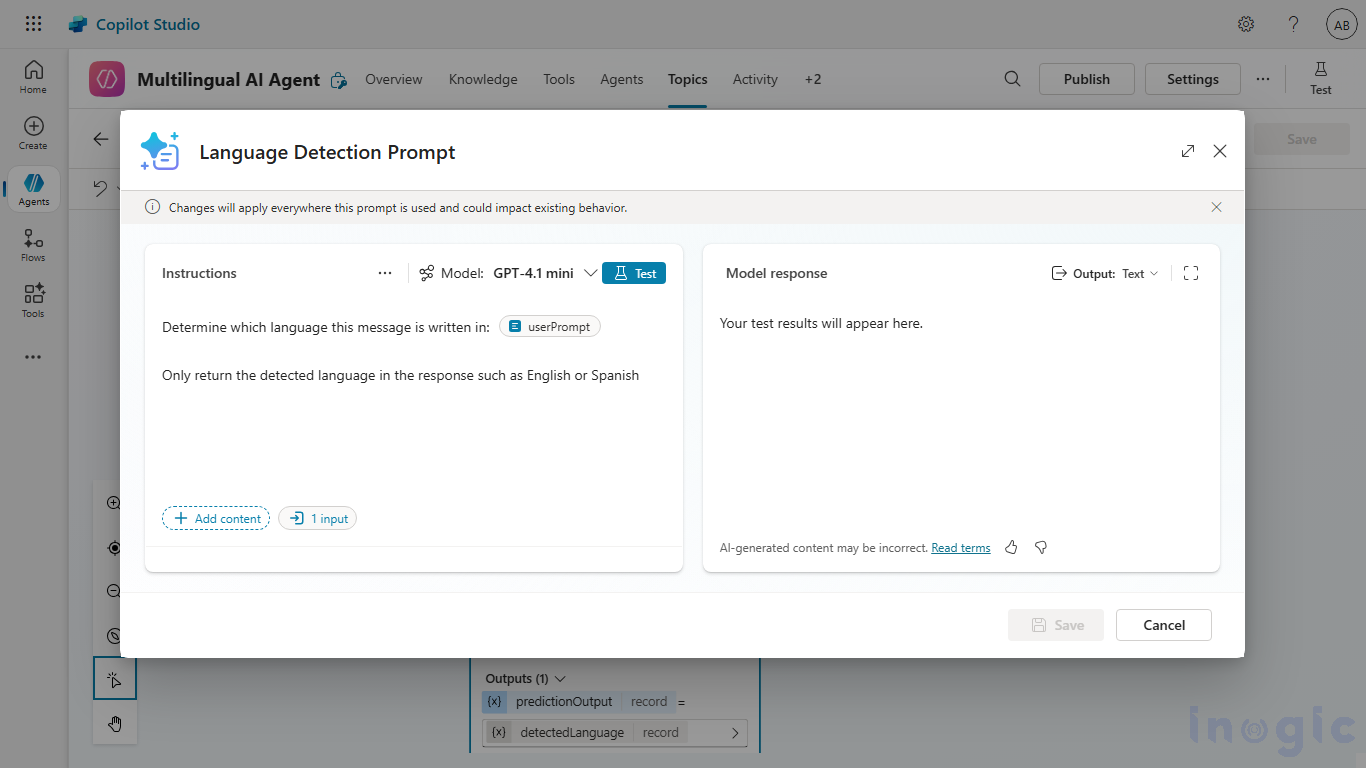Click the search magnifier icon

pyautogui.click(x=1012, y=79)
